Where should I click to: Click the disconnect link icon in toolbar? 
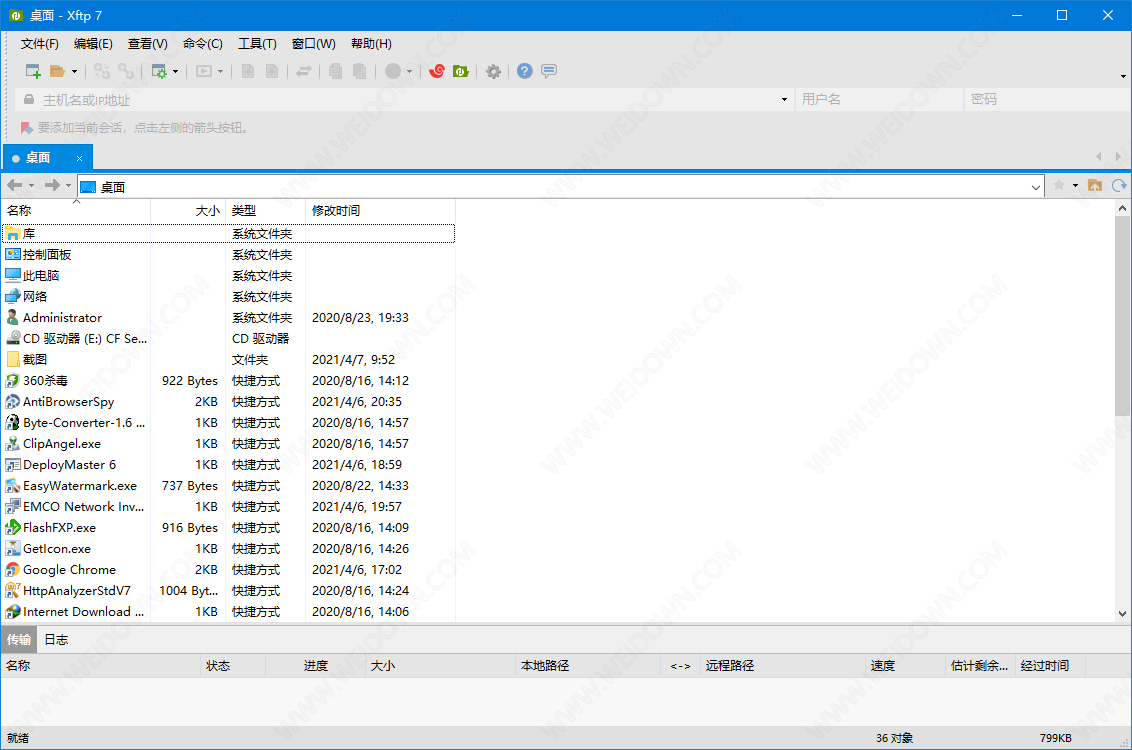(126, 71)
